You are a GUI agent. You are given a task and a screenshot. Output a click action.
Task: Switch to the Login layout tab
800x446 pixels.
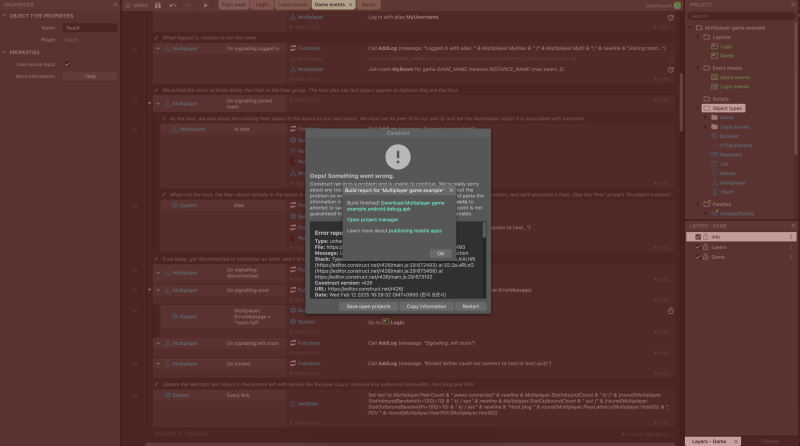(262, 5)
